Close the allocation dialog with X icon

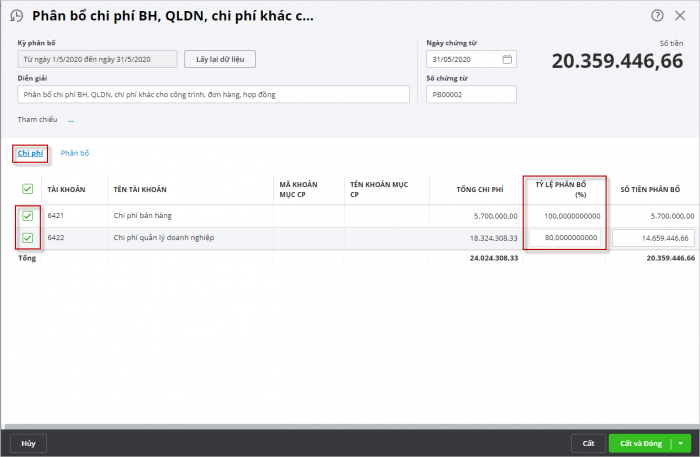point(682,16)
